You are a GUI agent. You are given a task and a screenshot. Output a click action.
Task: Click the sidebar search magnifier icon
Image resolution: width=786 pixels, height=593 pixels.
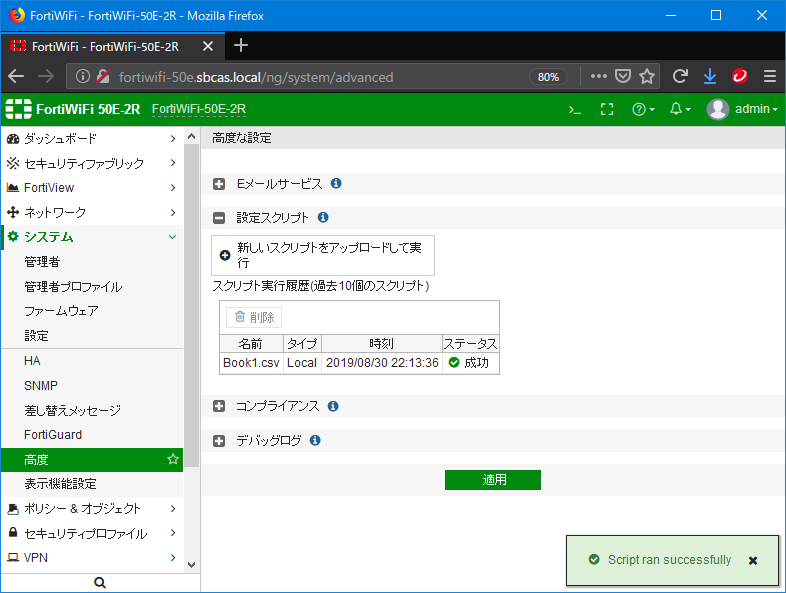coord(100,582)
